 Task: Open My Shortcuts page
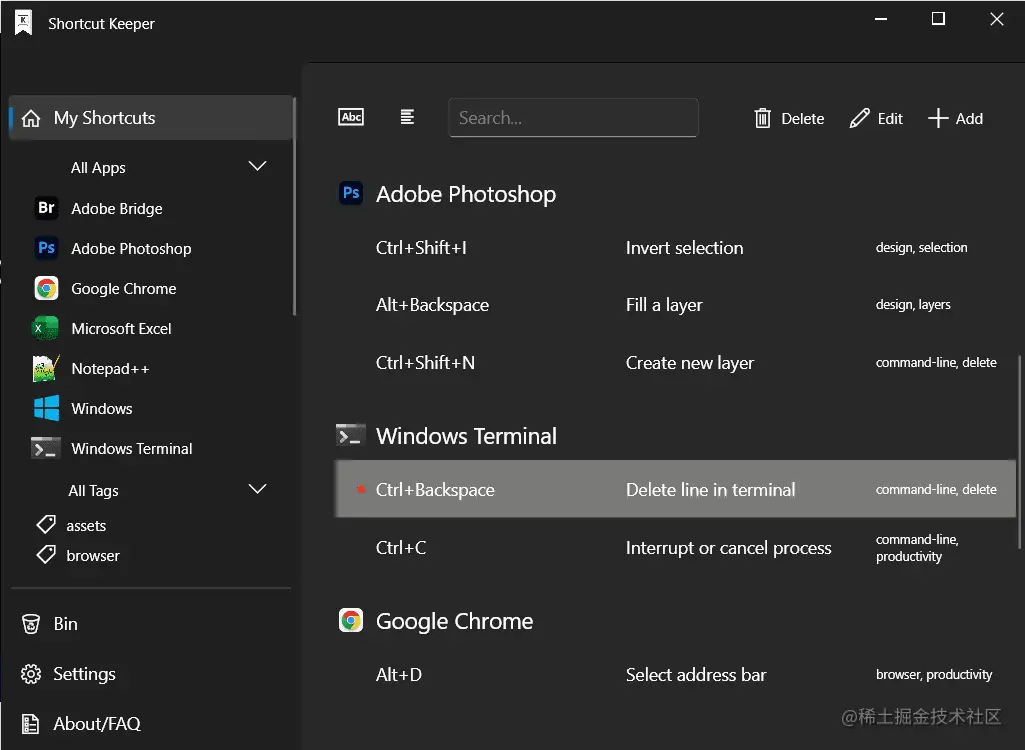point(151,118)
